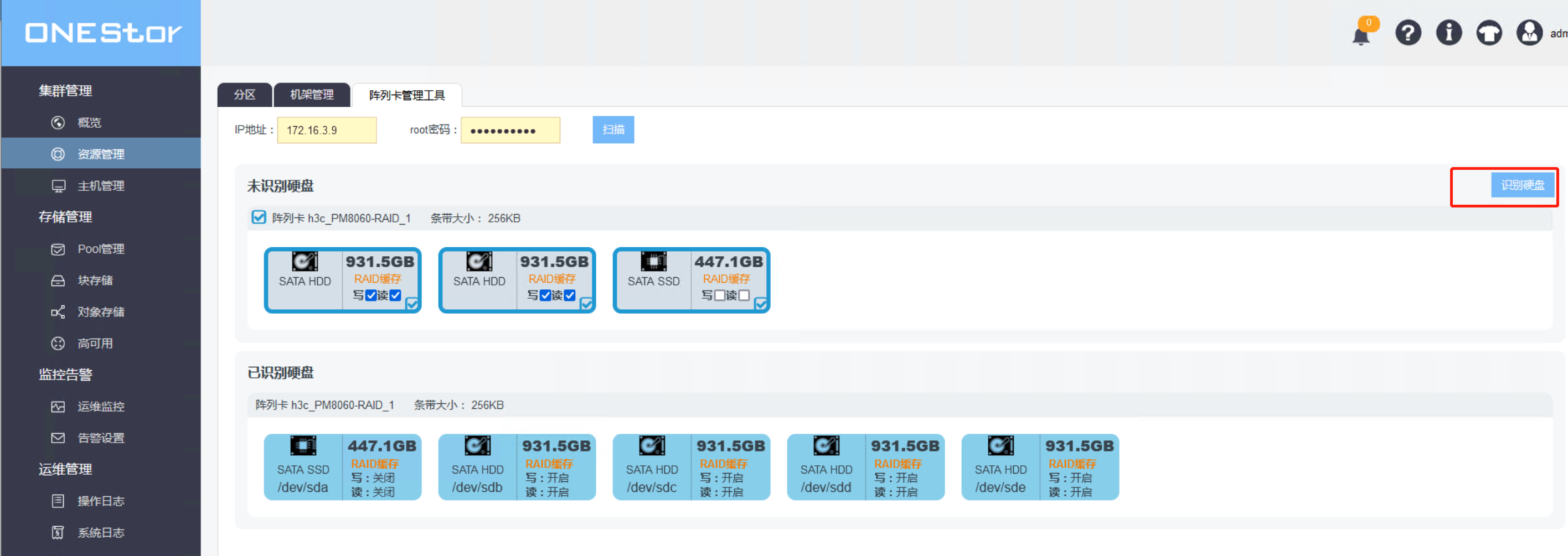Click the /dev/sdc disk drive icon

[x=651, y=446]
